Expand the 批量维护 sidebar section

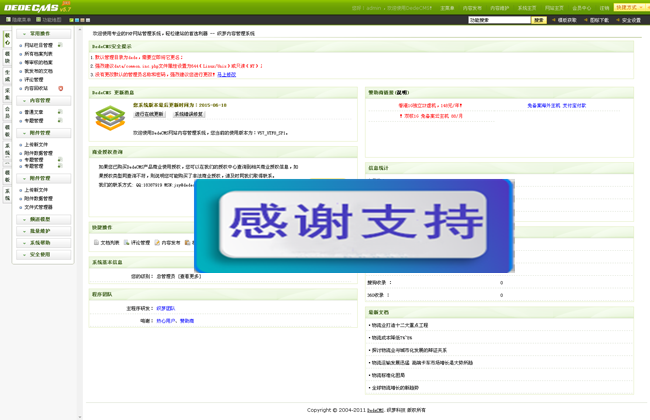pyautogui.click(x=44, y=231)
